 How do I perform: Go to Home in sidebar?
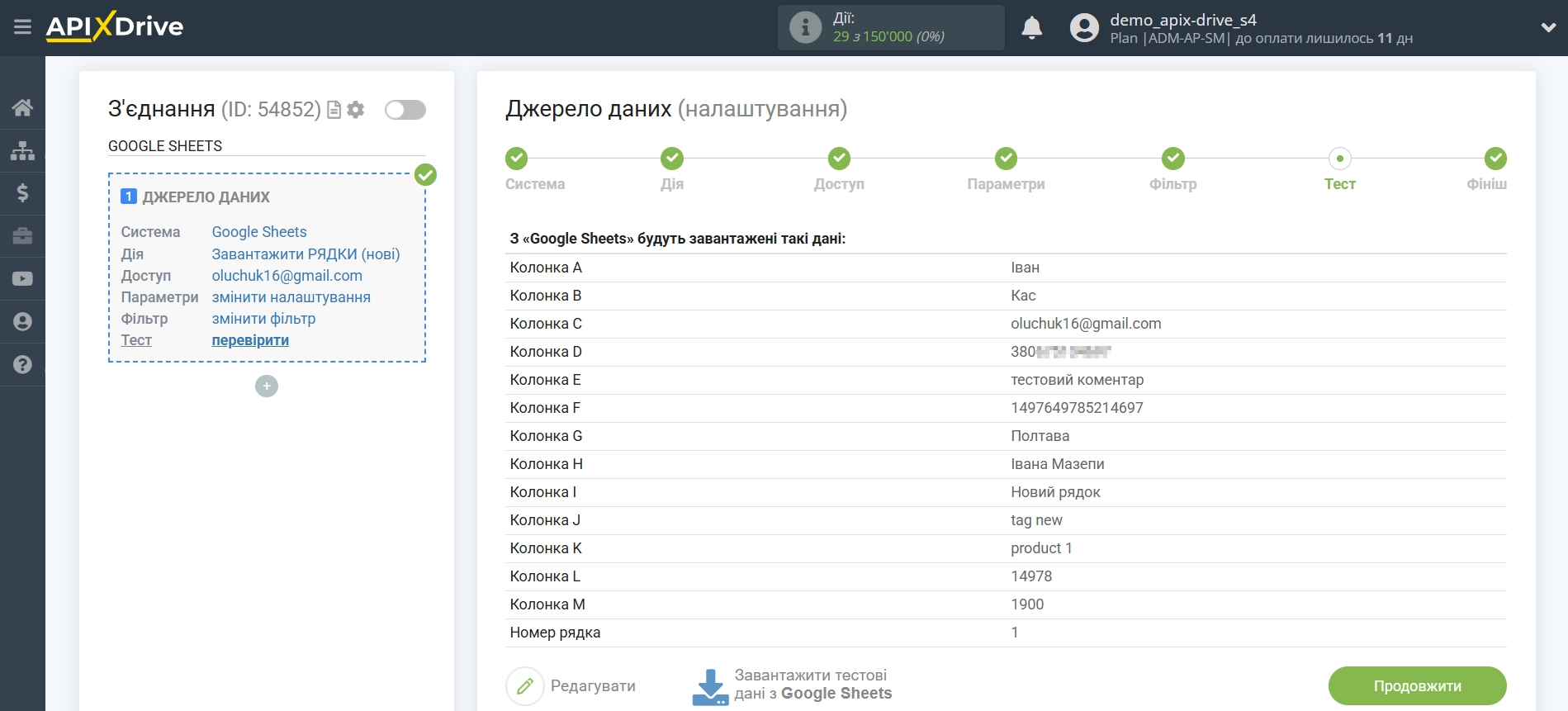[22, 107]
